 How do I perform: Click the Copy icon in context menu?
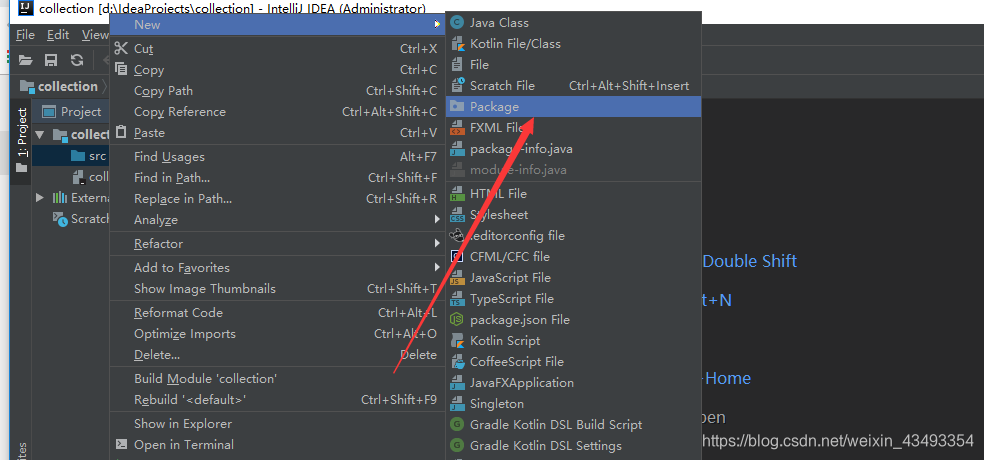(121, 70)
